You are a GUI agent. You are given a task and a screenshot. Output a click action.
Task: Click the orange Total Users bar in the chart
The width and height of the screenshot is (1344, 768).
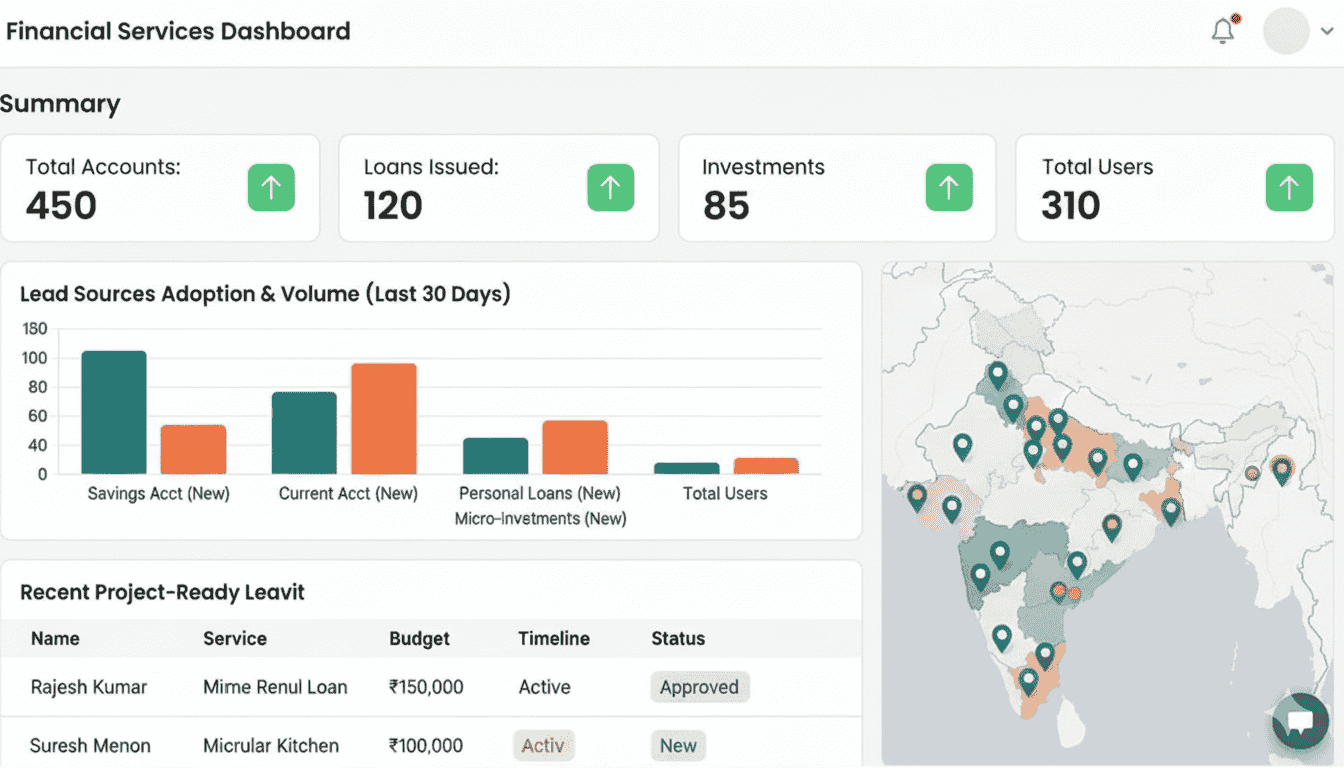[766, 465]
